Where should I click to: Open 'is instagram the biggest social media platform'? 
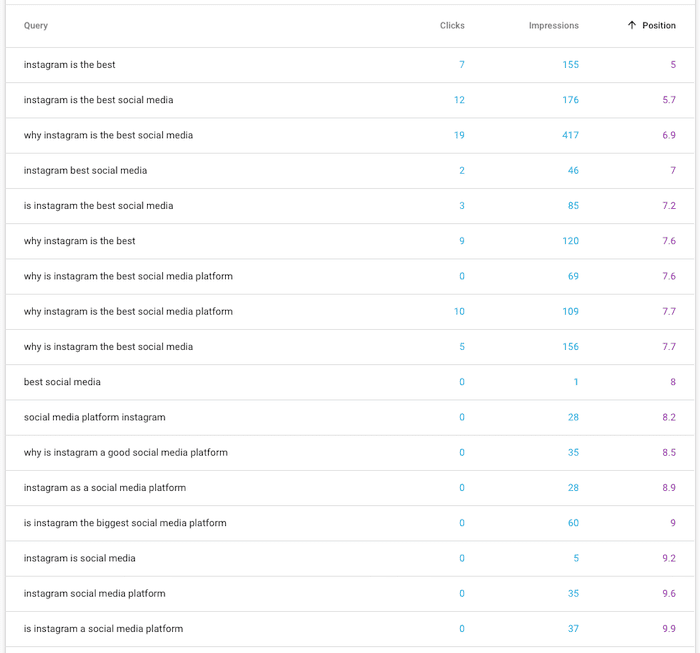tap(125, 523)
